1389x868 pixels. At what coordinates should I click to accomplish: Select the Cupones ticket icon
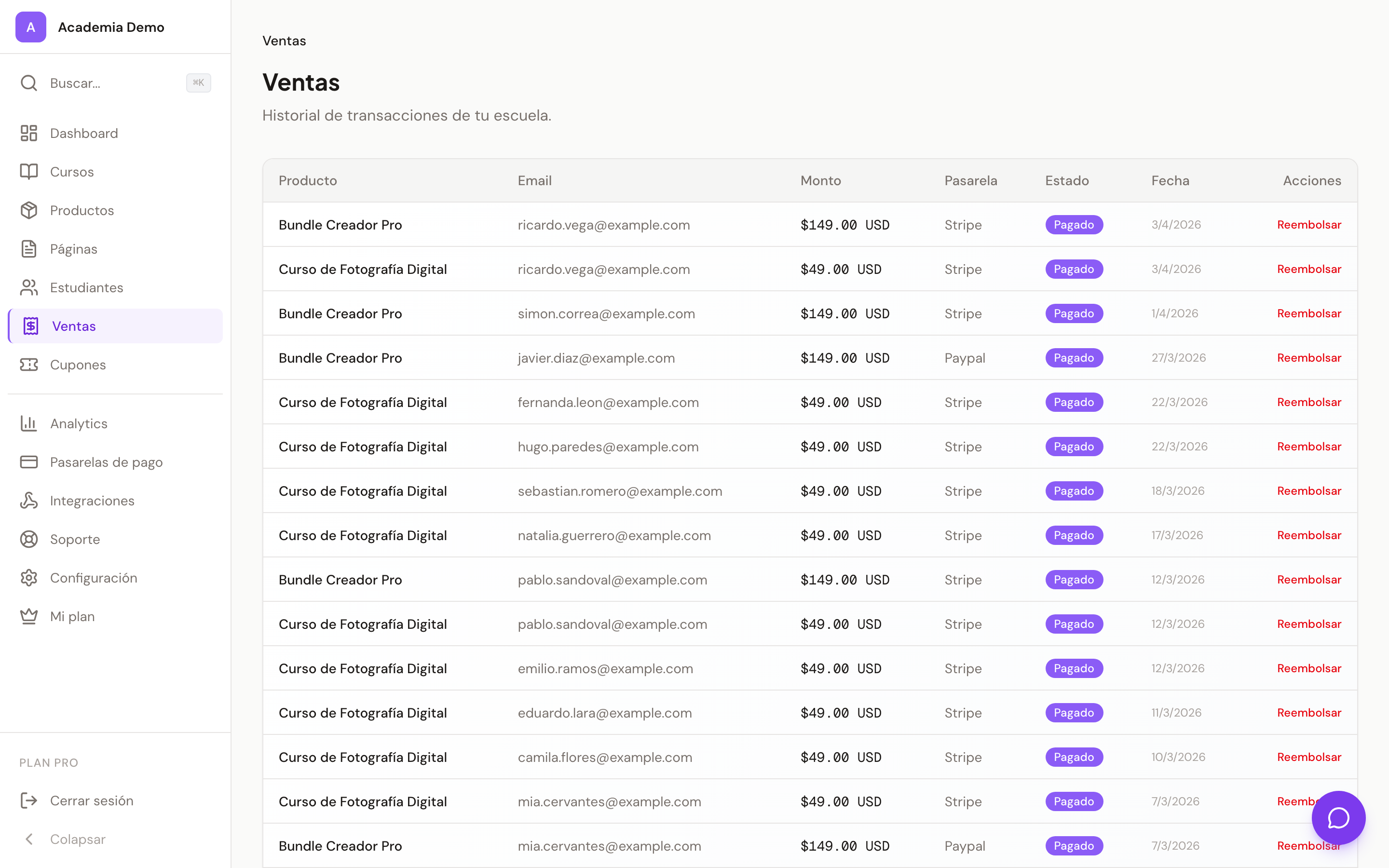(x=30, y=365)
